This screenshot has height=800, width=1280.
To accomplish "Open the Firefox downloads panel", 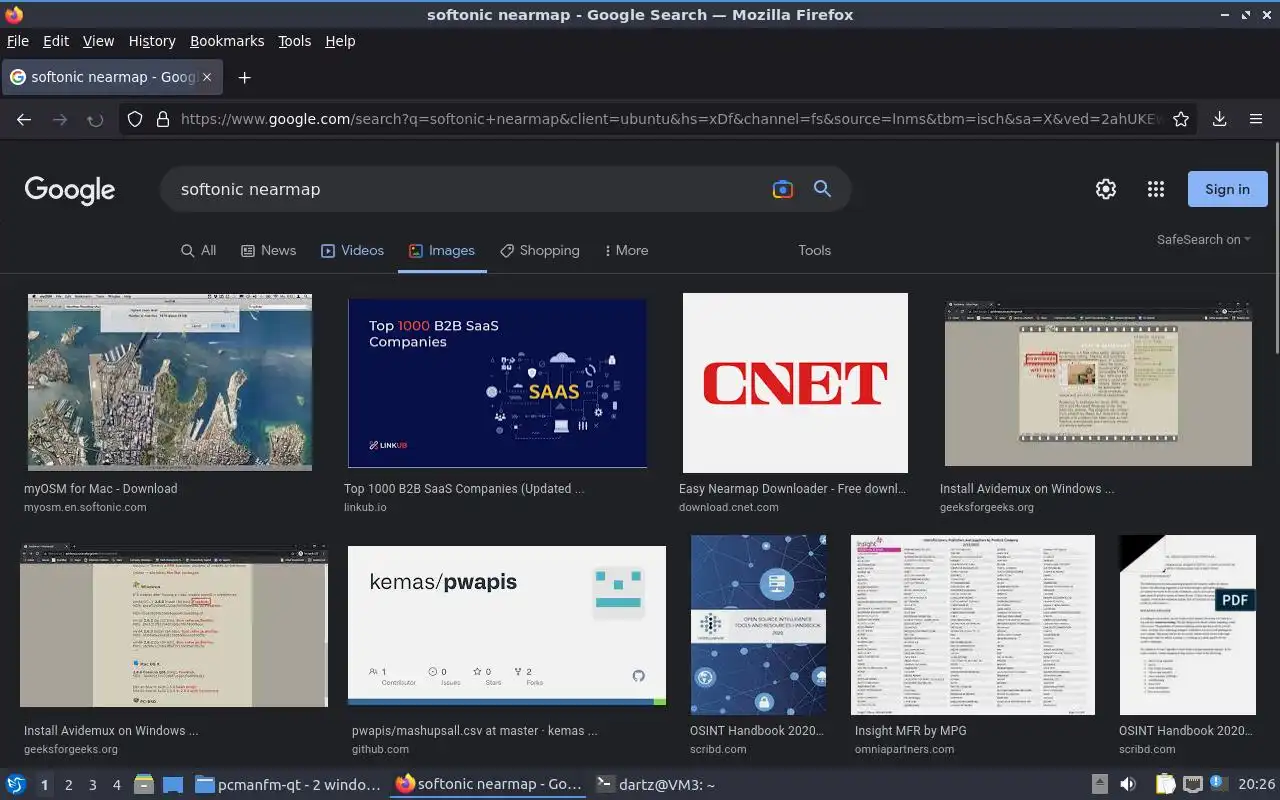I will [x=1219, y=119].
